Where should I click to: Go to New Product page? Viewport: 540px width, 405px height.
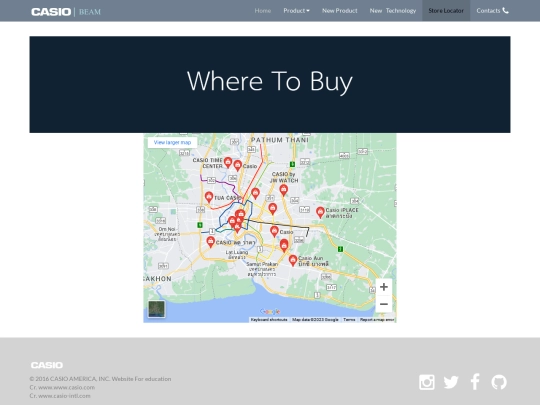click(340, 11)
